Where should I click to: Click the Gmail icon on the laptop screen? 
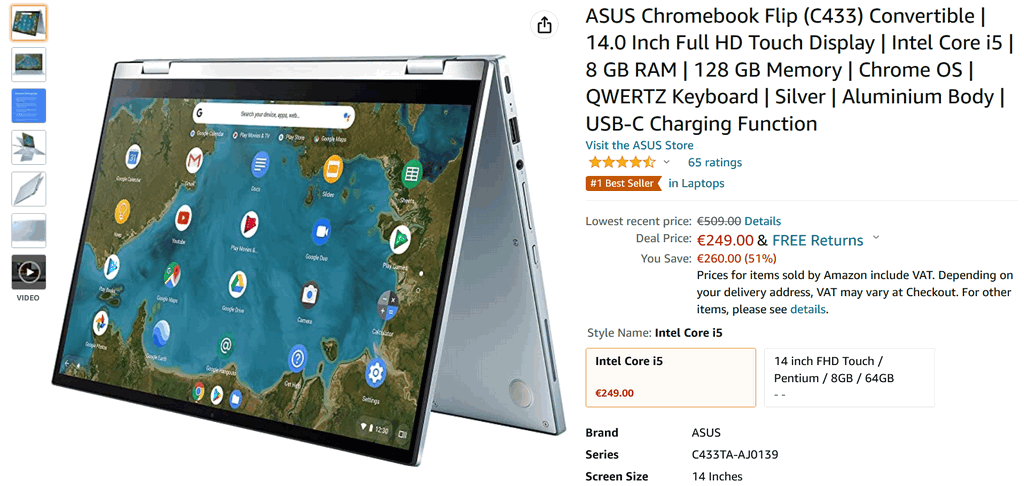tap(194, 160)
